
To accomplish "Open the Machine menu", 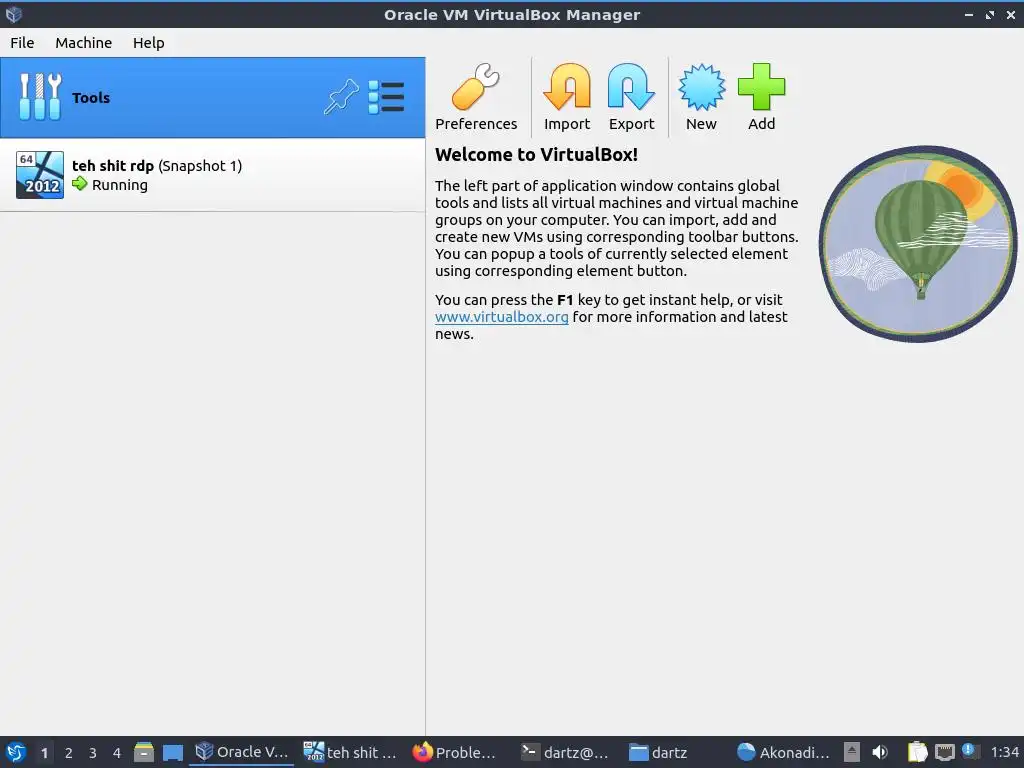I will point(84,42).
